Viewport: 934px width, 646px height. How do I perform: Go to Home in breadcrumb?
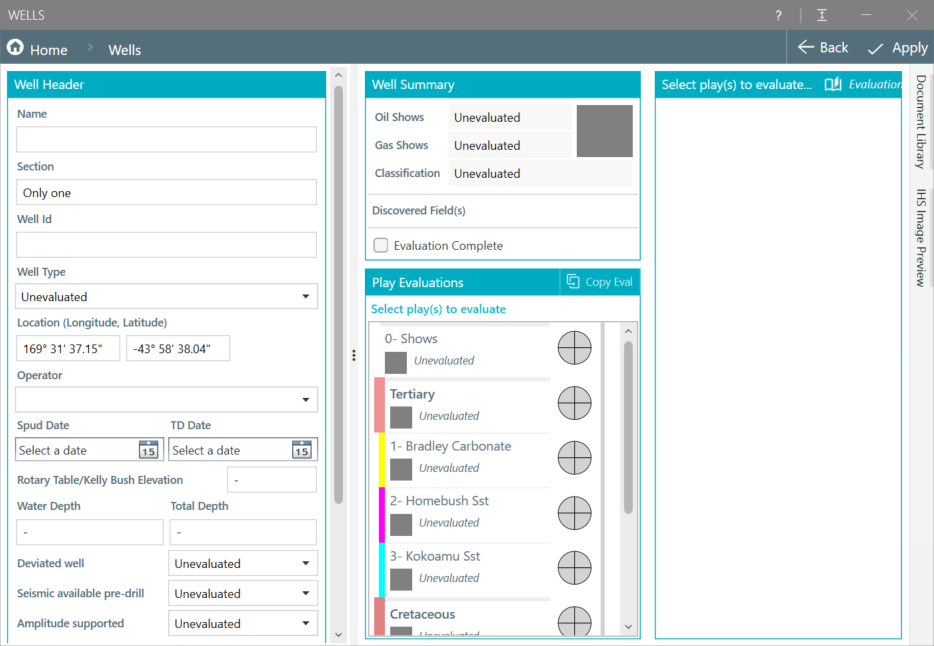coord(49,50)
